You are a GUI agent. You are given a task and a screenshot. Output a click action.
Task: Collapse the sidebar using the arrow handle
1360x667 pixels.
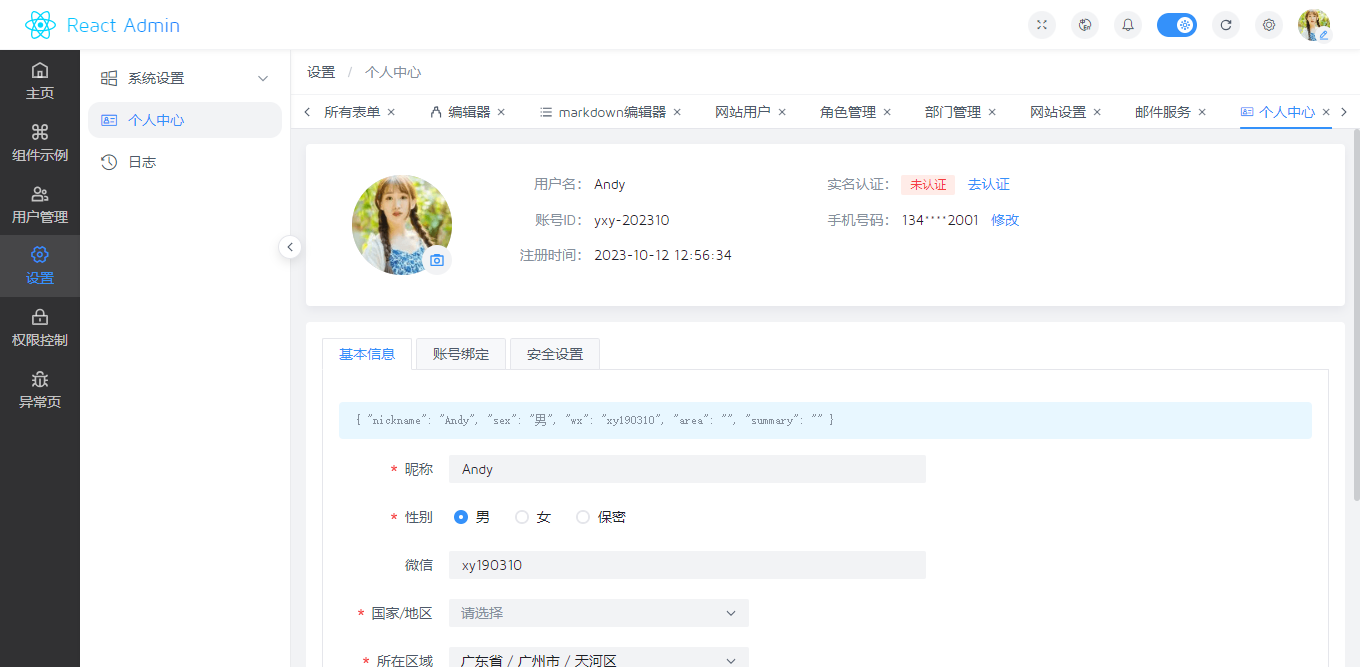[290, 246]
